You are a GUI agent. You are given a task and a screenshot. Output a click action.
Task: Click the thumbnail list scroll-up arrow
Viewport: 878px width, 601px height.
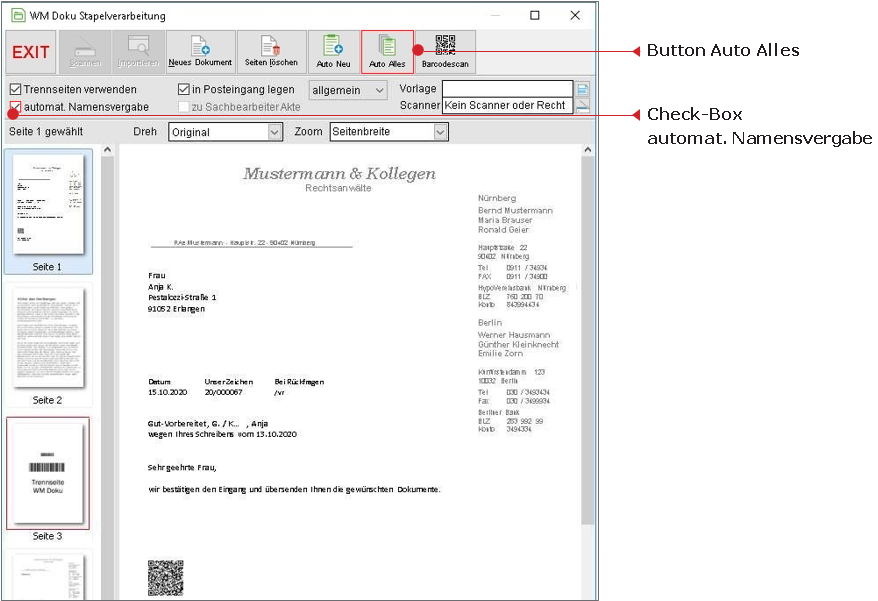tap(108, 150)
